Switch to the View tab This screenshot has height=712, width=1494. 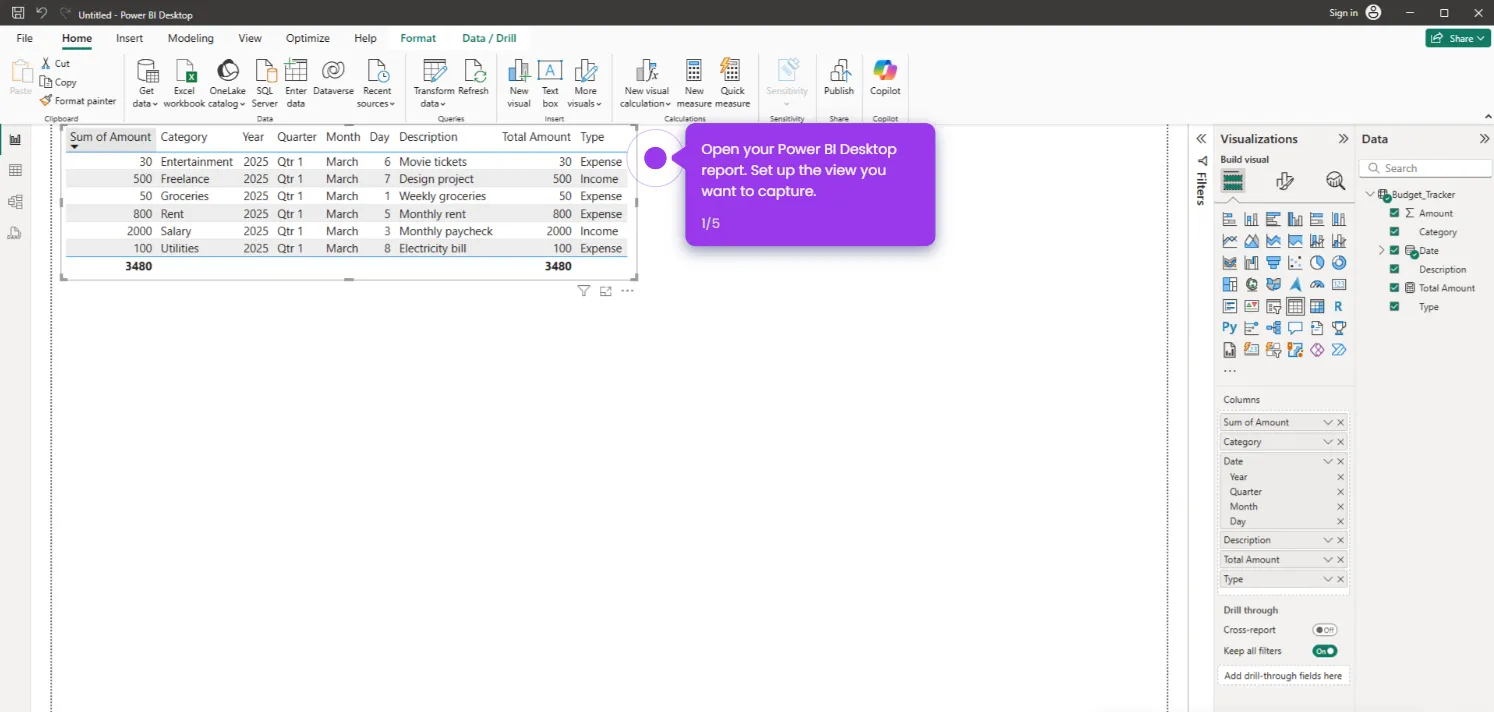click(x=250, y=38)
